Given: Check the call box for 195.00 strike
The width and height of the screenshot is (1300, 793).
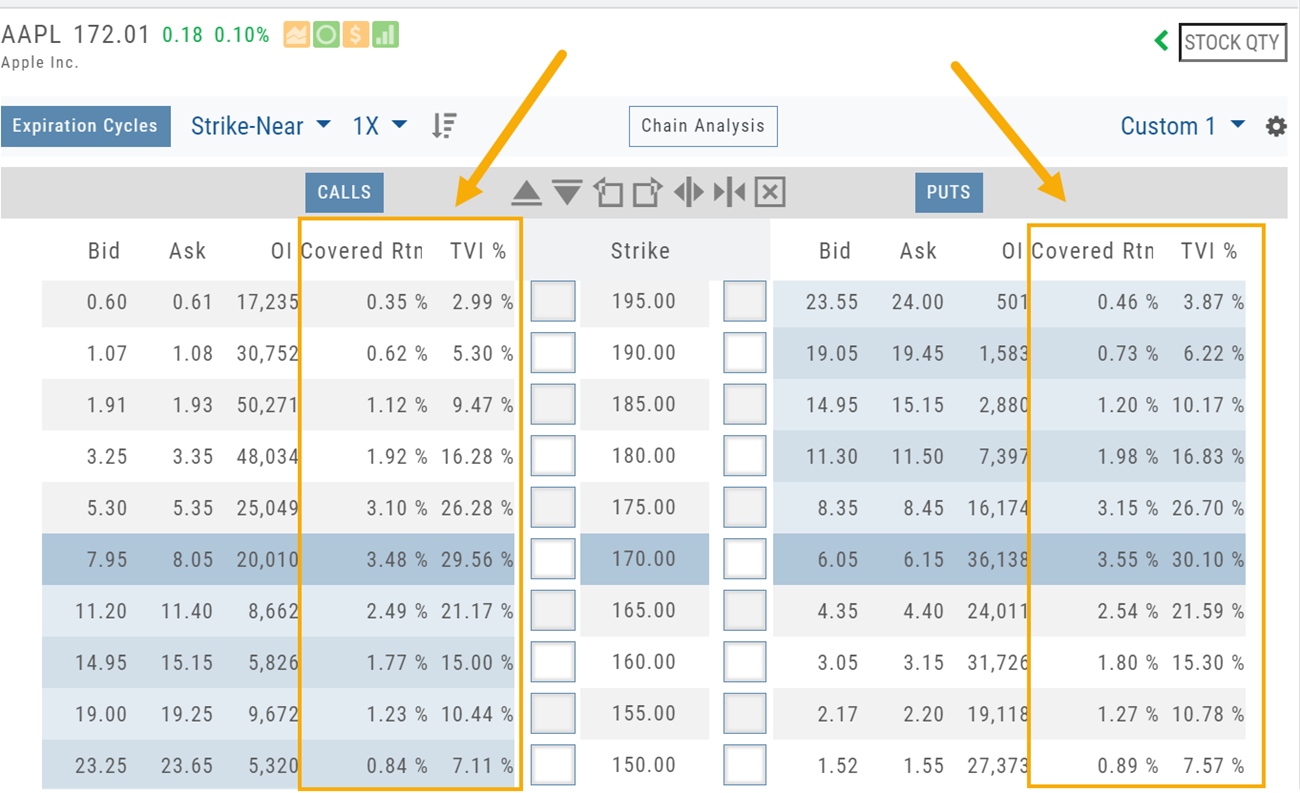Looking at the screenshot, I should (x=552, y=301).
